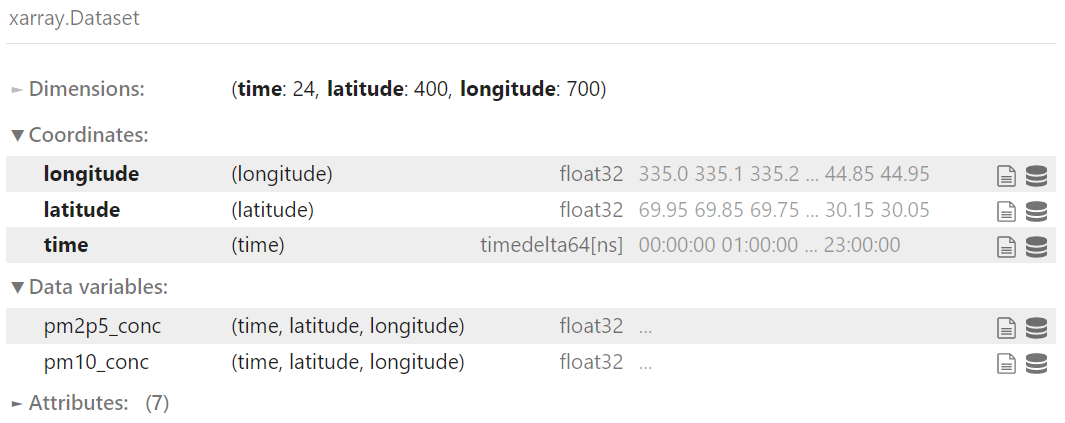
Task: Select the longitude coordinate name
Action: click(x=91, y=174)
